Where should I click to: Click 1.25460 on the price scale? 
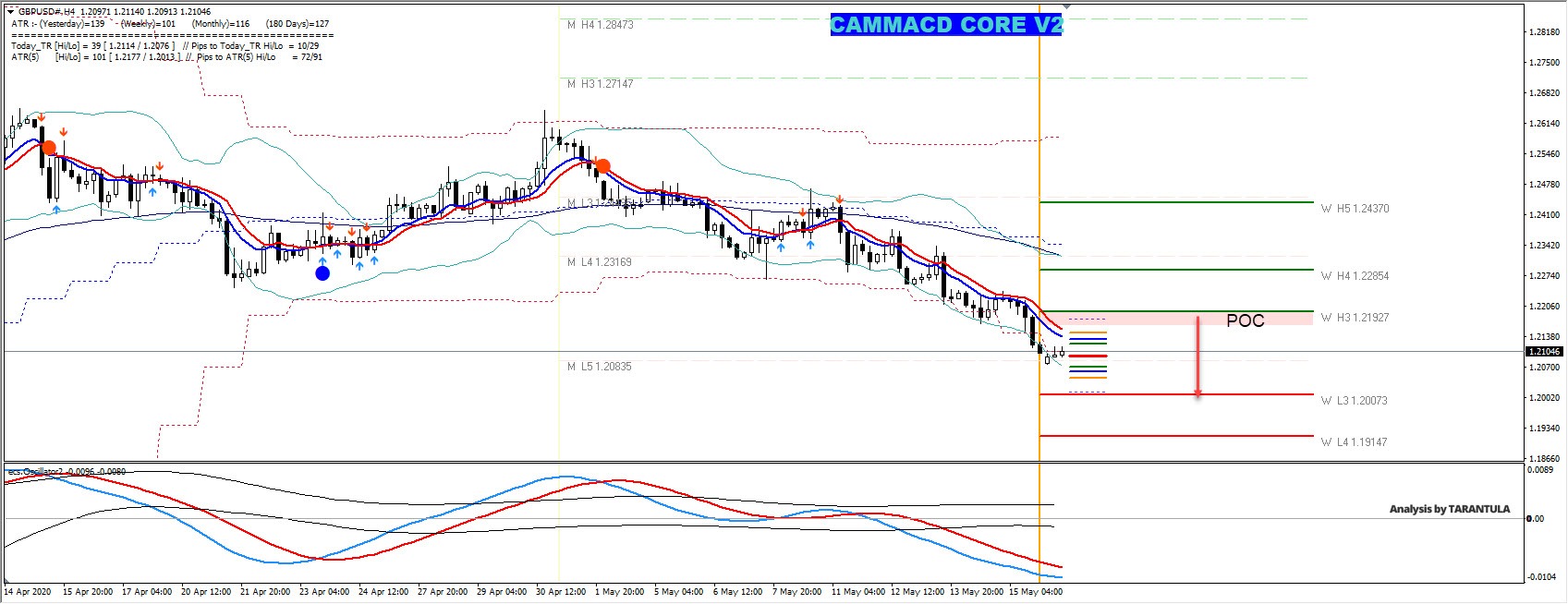pyautogui.click(x=1545, y=154)
